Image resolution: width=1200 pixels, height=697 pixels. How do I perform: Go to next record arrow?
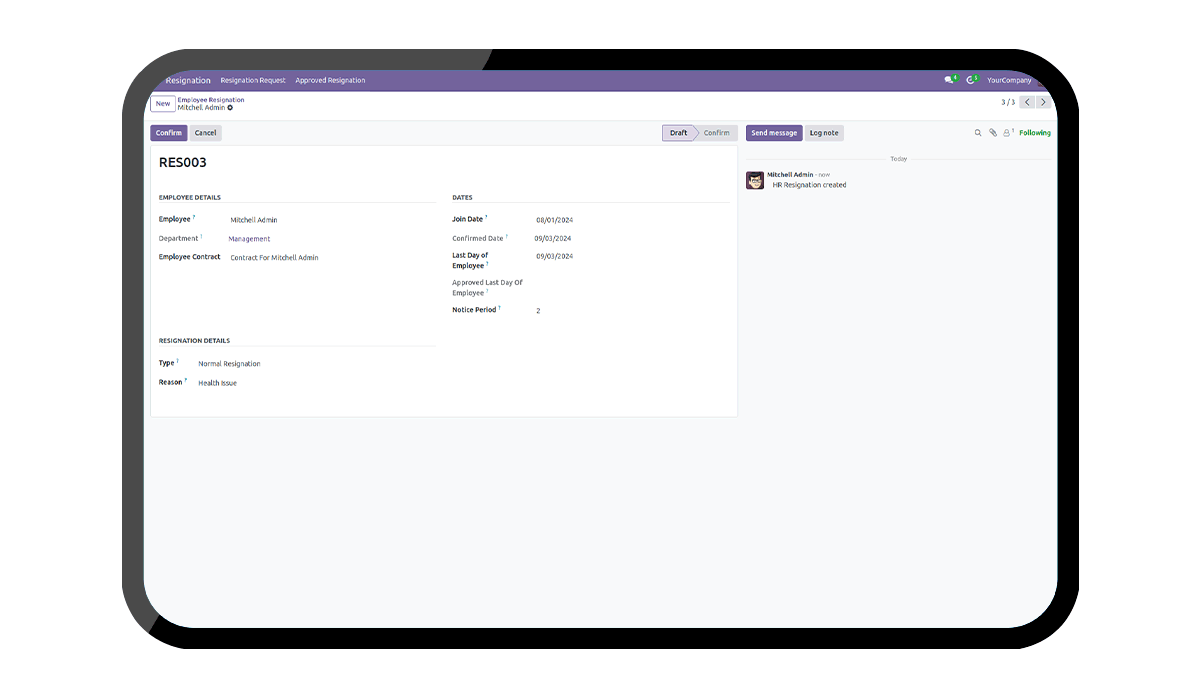[x=1044, y=102]
